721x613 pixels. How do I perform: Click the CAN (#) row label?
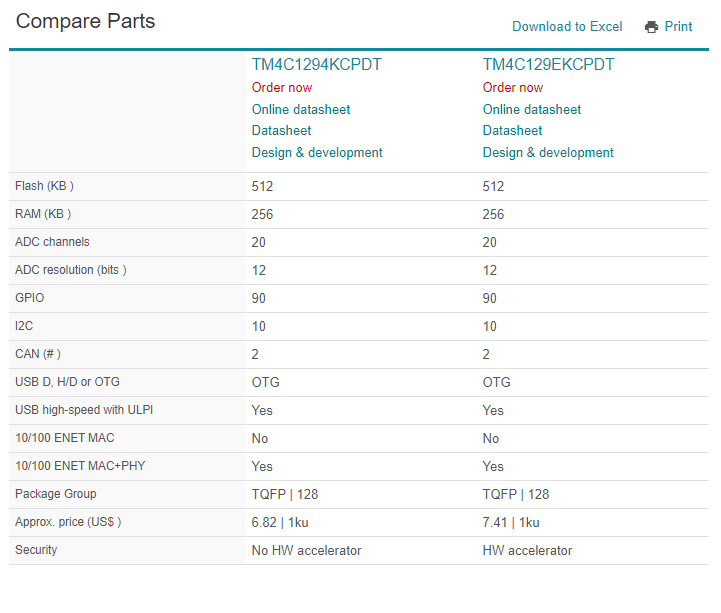38,354
